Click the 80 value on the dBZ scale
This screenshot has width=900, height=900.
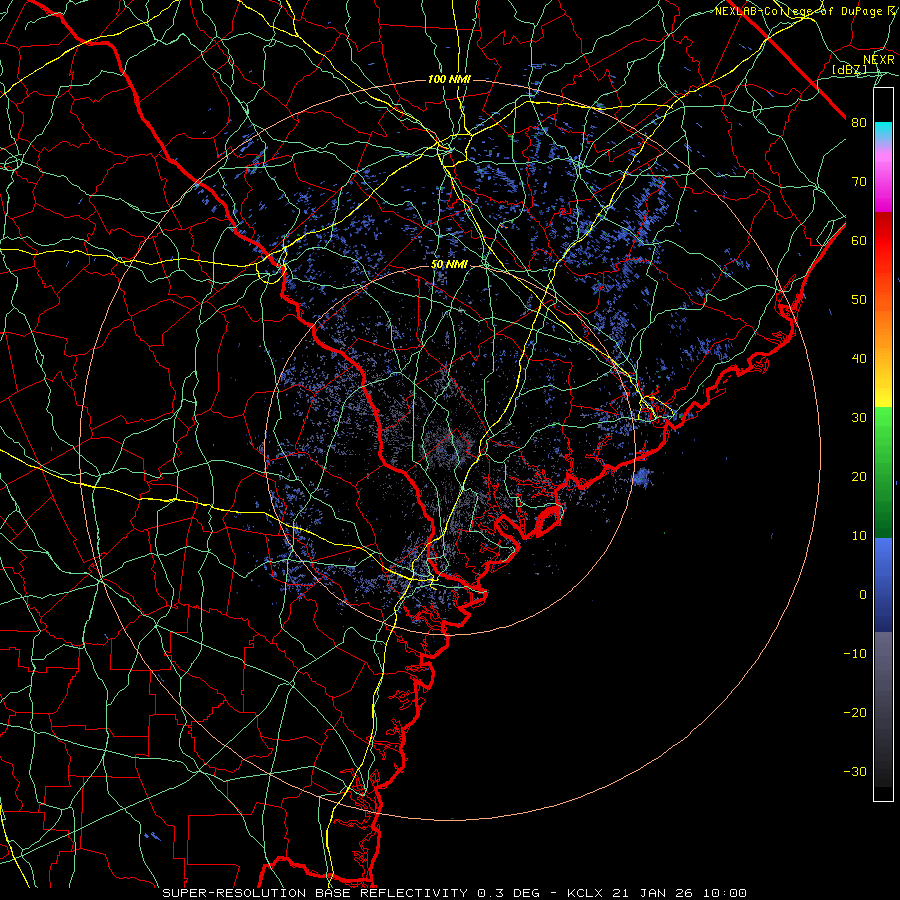tap(859, 123)
